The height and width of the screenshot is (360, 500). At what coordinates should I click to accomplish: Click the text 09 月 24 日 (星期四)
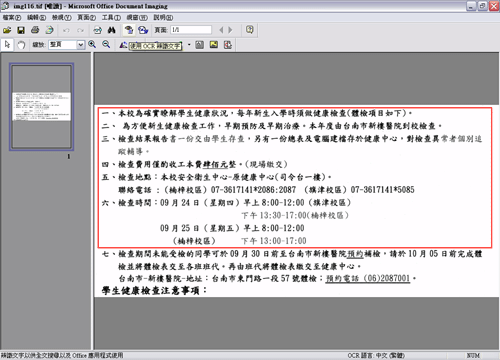(200, 202)
